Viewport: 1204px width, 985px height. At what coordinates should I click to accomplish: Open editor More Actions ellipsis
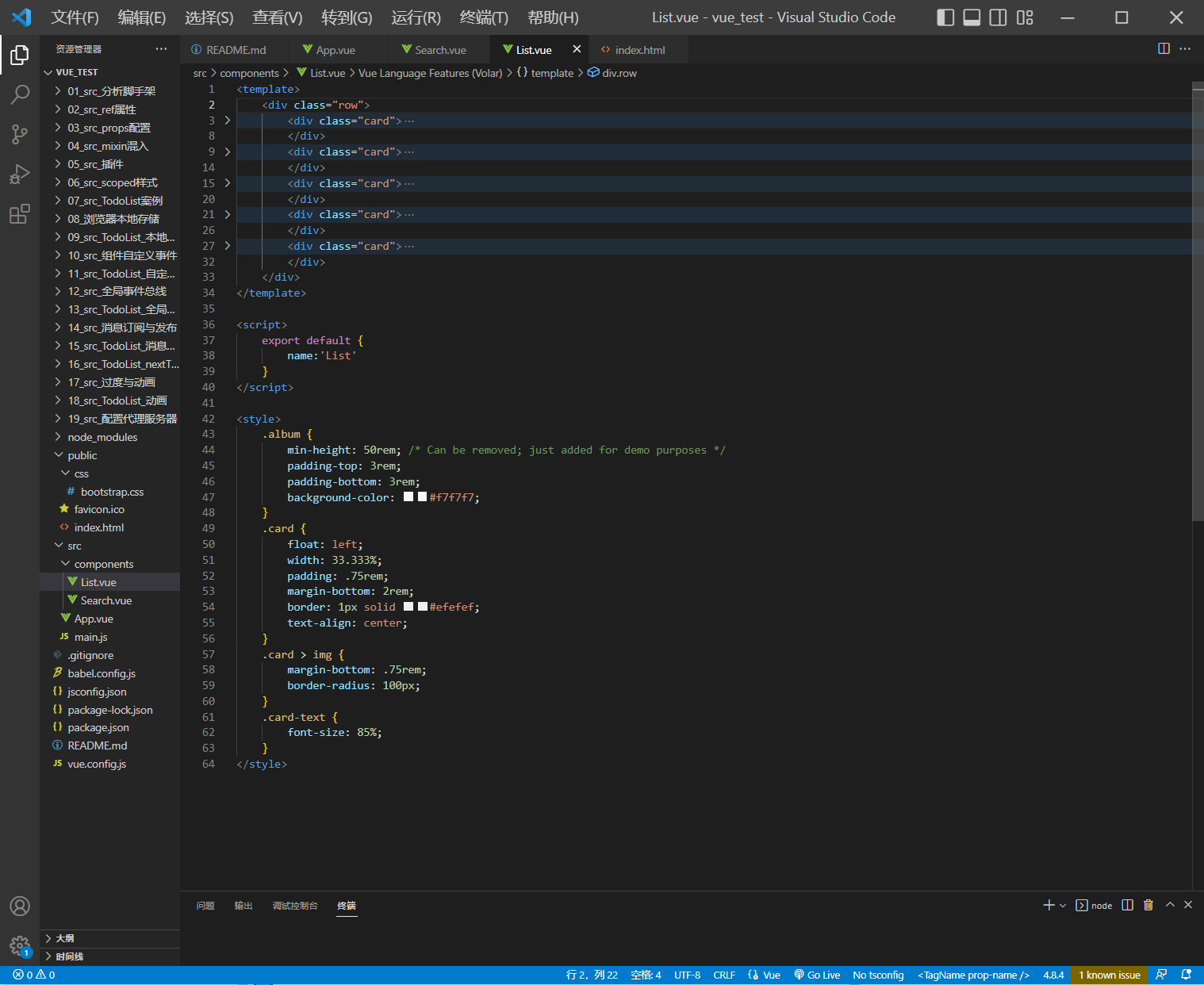1185,48
